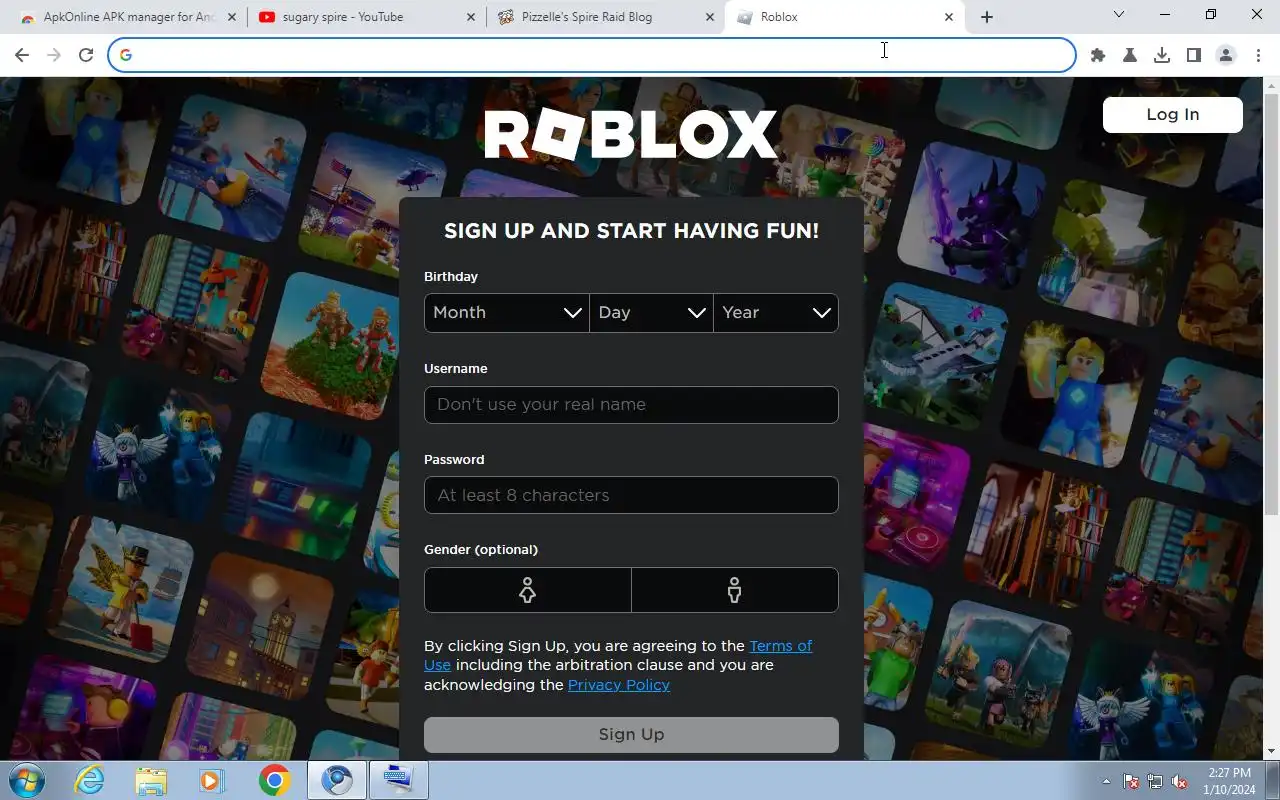Screen dimensions: 1280x800
Task: Click the page vertical scrollbar
Action: (x=1271, y=305)
